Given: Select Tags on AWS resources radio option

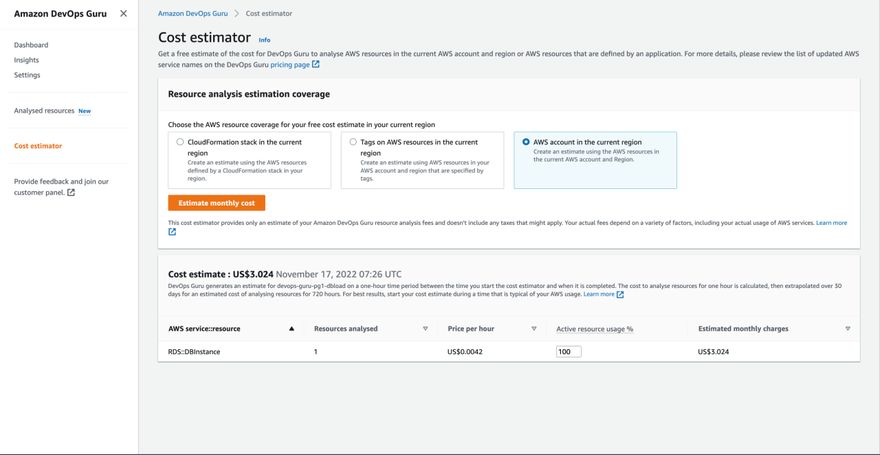Looking at the screenshot, I should pos(353,142).
